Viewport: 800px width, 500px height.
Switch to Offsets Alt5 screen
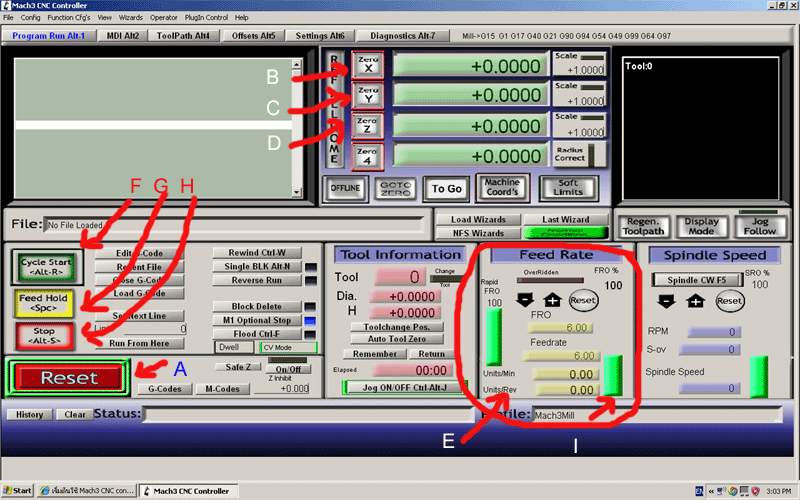(254, 36)
